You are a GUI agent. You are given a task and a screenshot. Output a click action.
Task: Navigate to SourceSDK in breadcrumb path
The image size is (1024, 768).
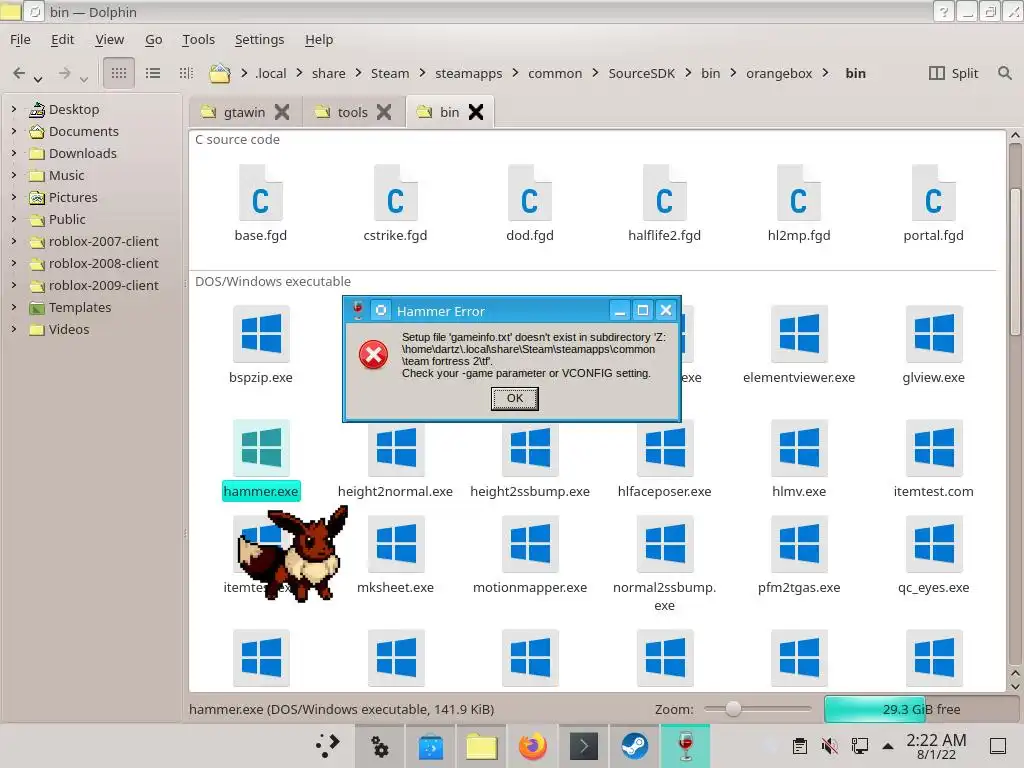coord(641,73)
